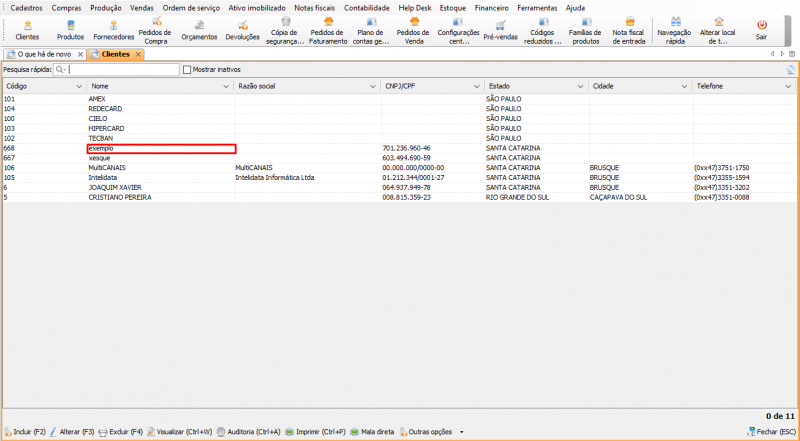Click Imprimir (Ctrl+P) at the bottom
Image resolution: width=800 pixels, height=441 pixels.
pyautogui.click(x=315, y=432)
